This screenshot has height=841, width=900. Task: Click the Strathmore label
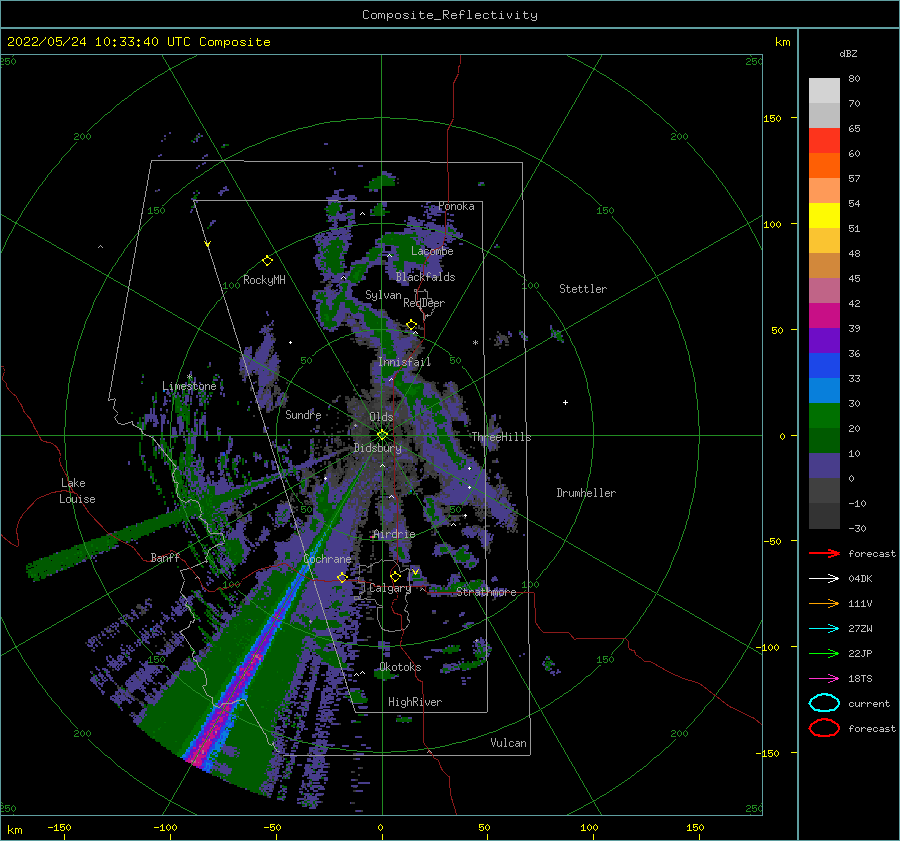coord(486,591)
